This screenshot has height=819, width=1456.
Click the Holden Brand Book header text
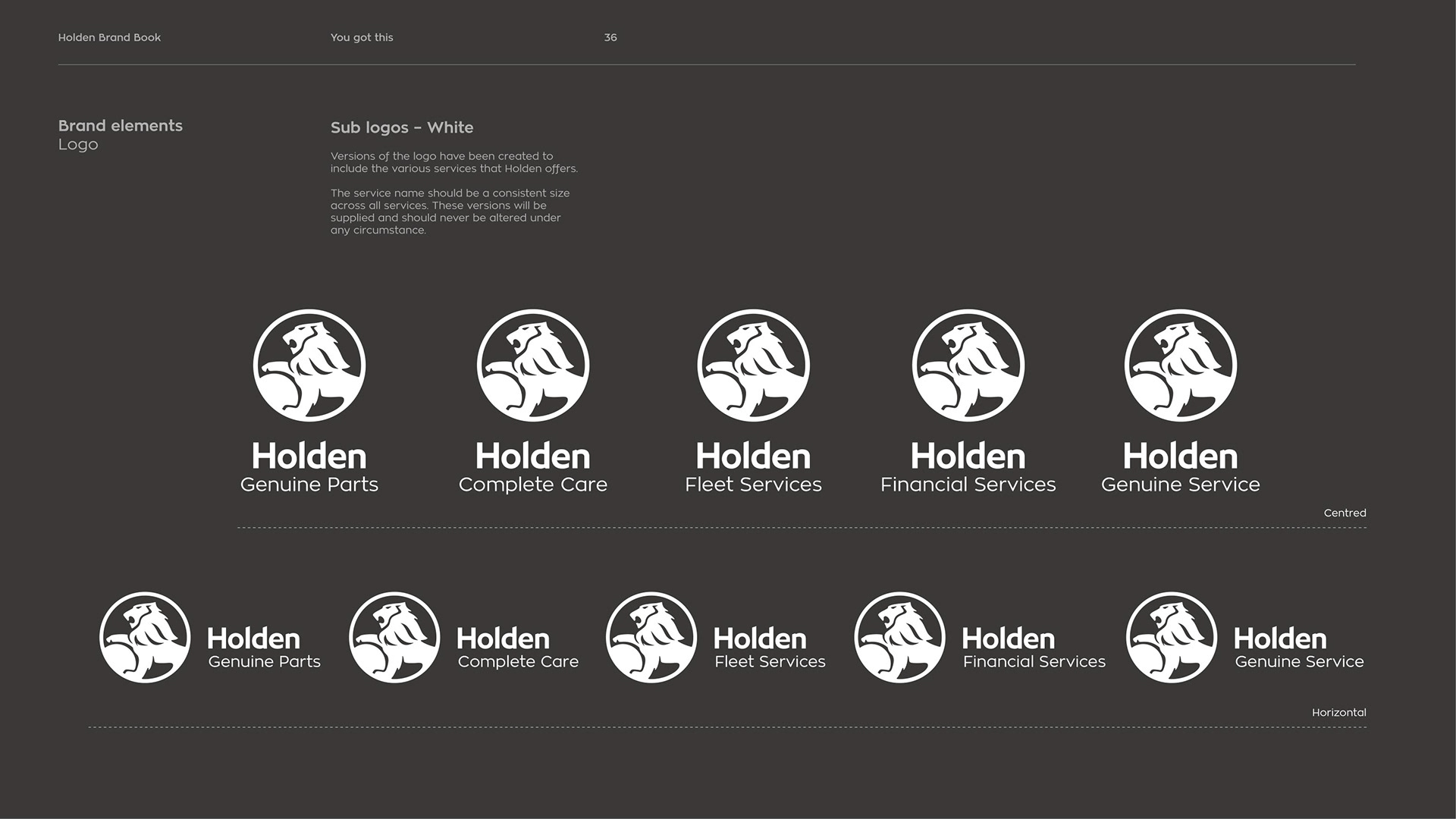(109, 37)
